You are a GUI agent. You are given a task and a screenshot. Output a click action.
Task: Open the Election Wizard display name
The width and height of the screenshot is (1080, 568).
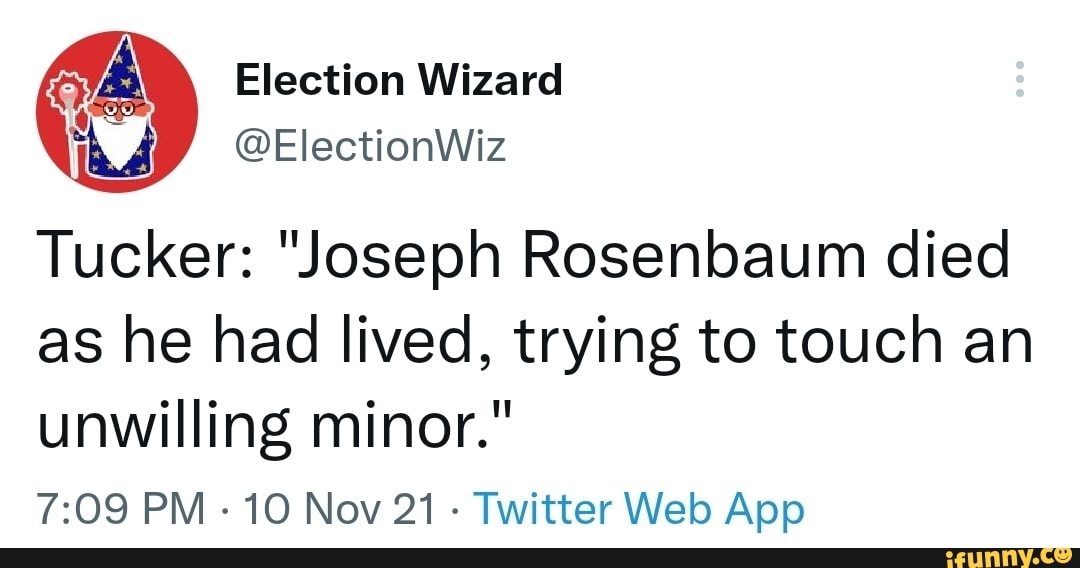399,79
